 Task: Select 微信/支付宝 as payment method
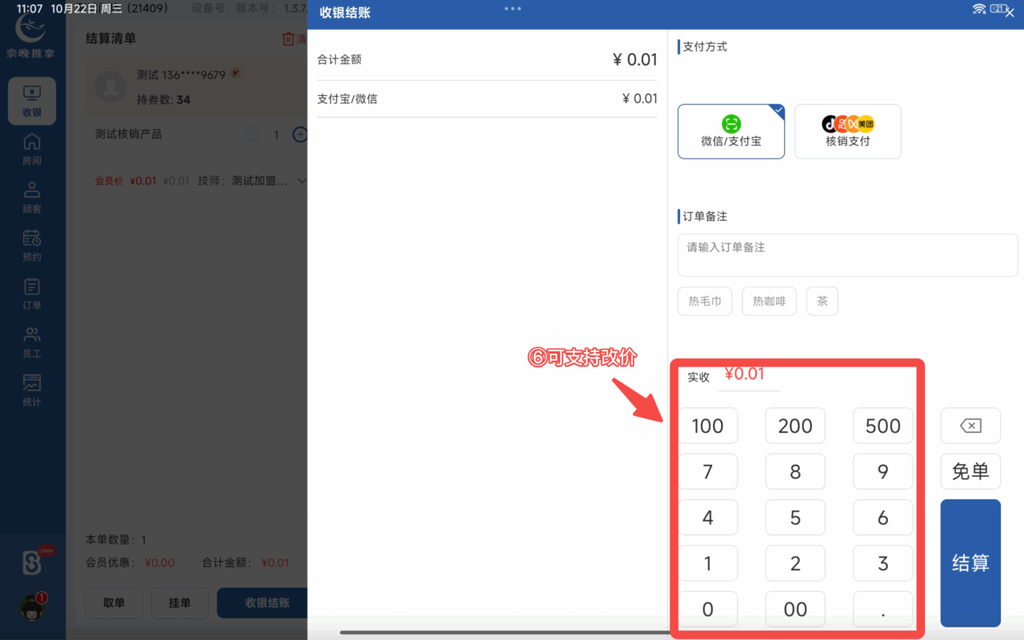(x=731, y=131)
